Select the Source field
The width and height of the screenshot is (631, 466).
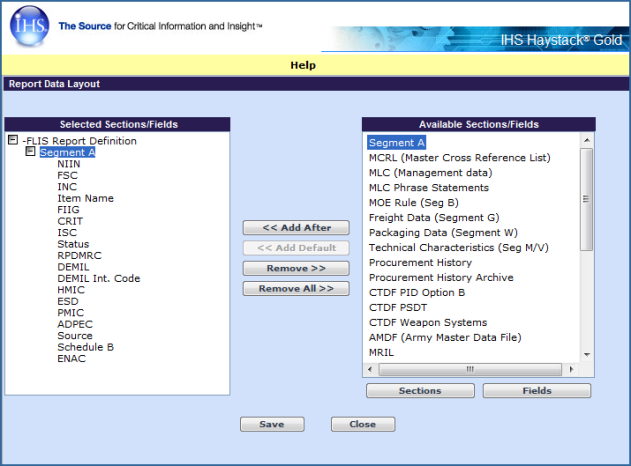(x=75, y=336)
